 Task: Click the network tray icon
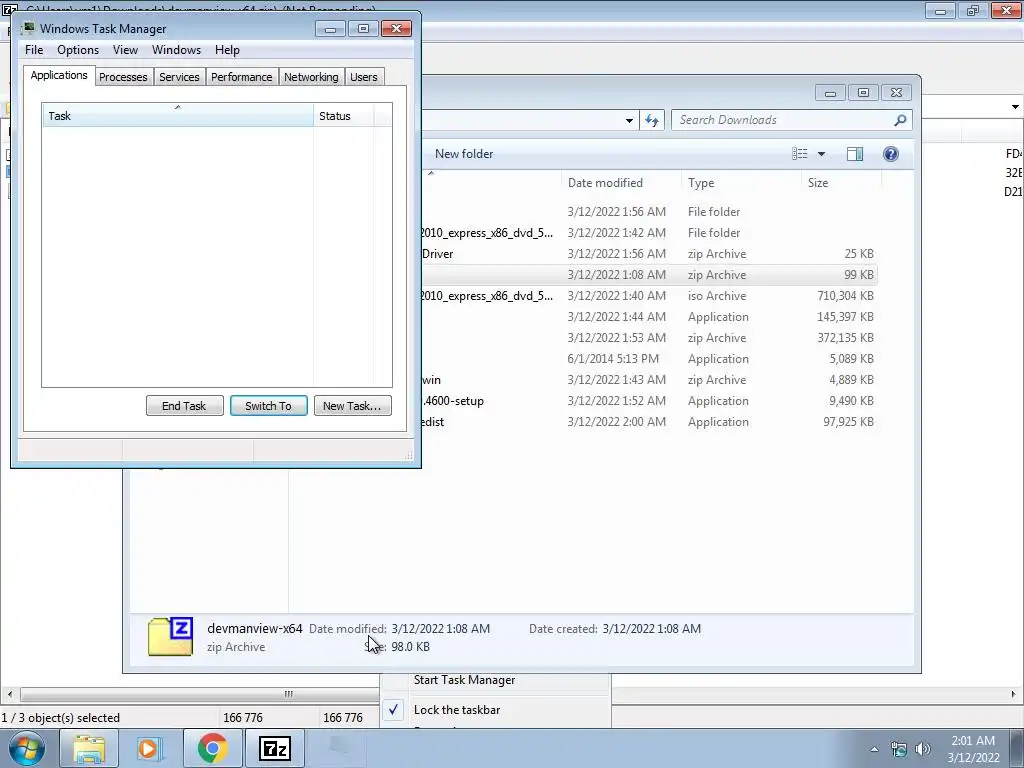[899, 749]
